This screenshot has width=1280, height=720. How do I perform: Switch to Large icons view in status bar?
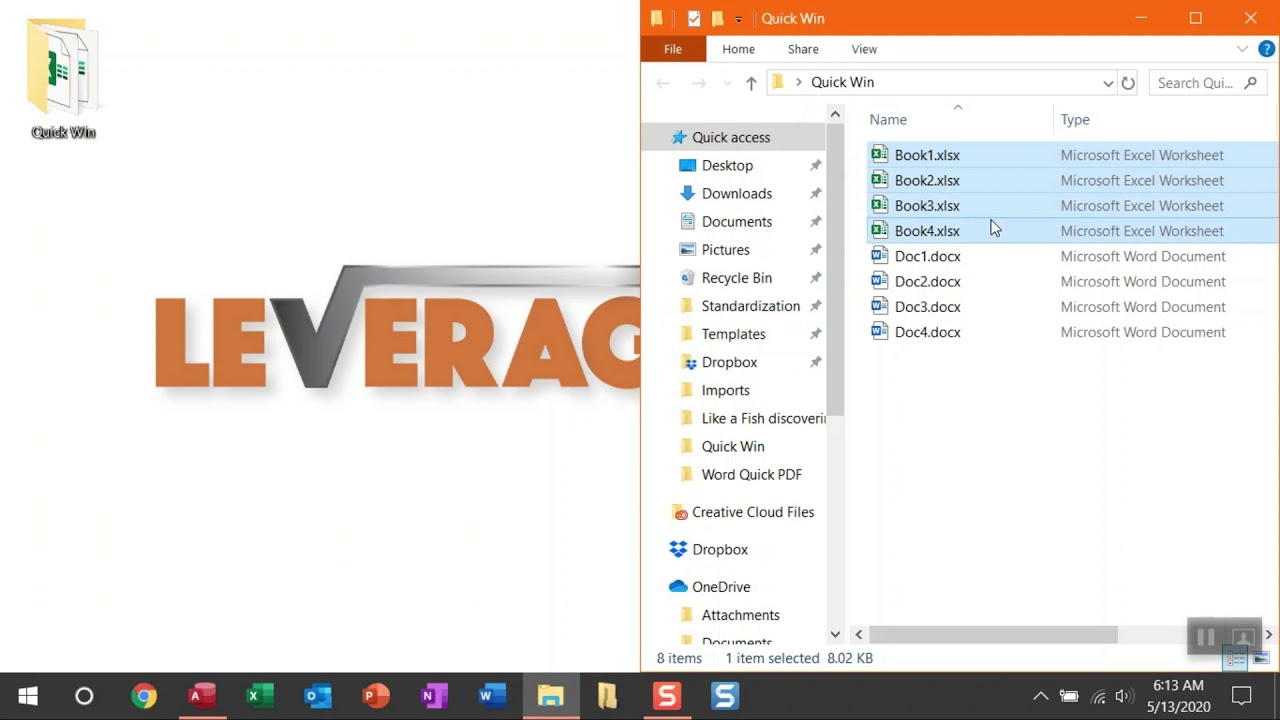pyautogui.click(x=1260, y=658)
